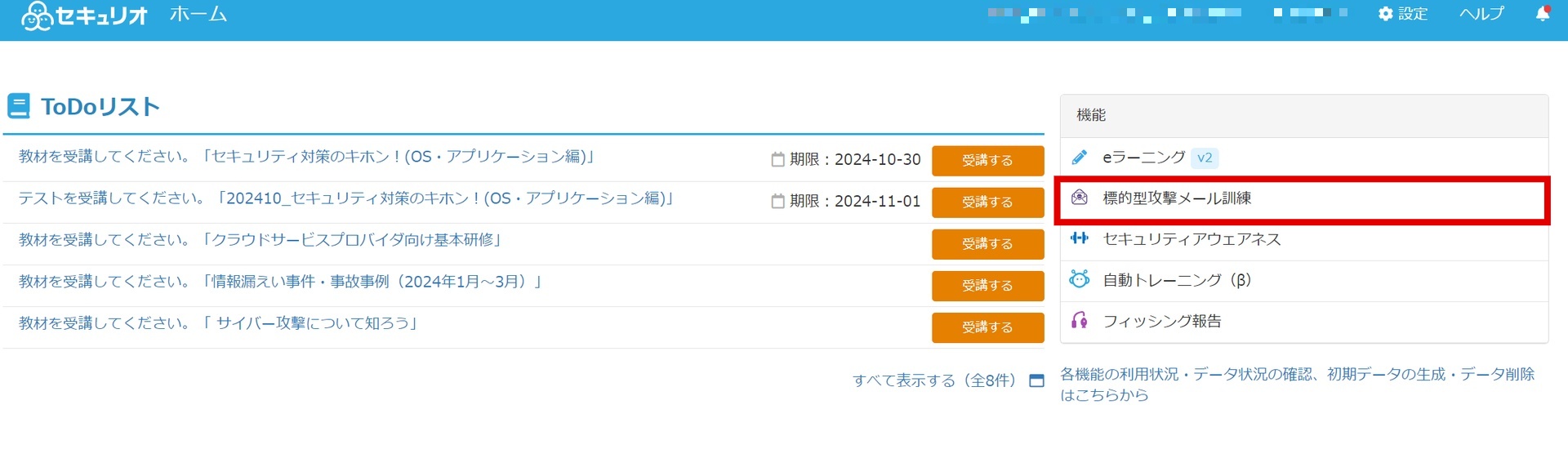Viewport: 1568px width, 476px height.
Task: Open the ヘルプ menu
Action: click(1481, 14)
